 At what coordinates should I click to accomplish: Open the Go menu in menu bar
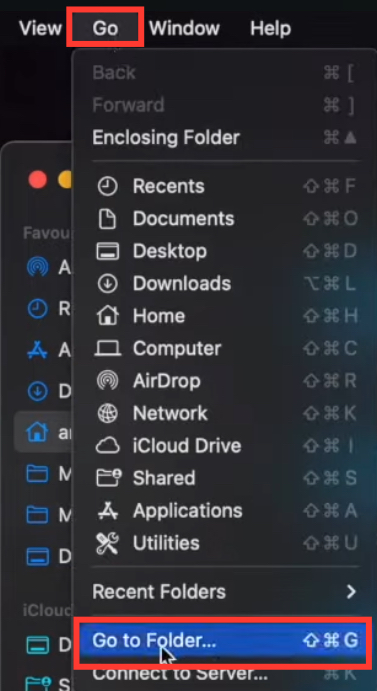click(105, 28)
